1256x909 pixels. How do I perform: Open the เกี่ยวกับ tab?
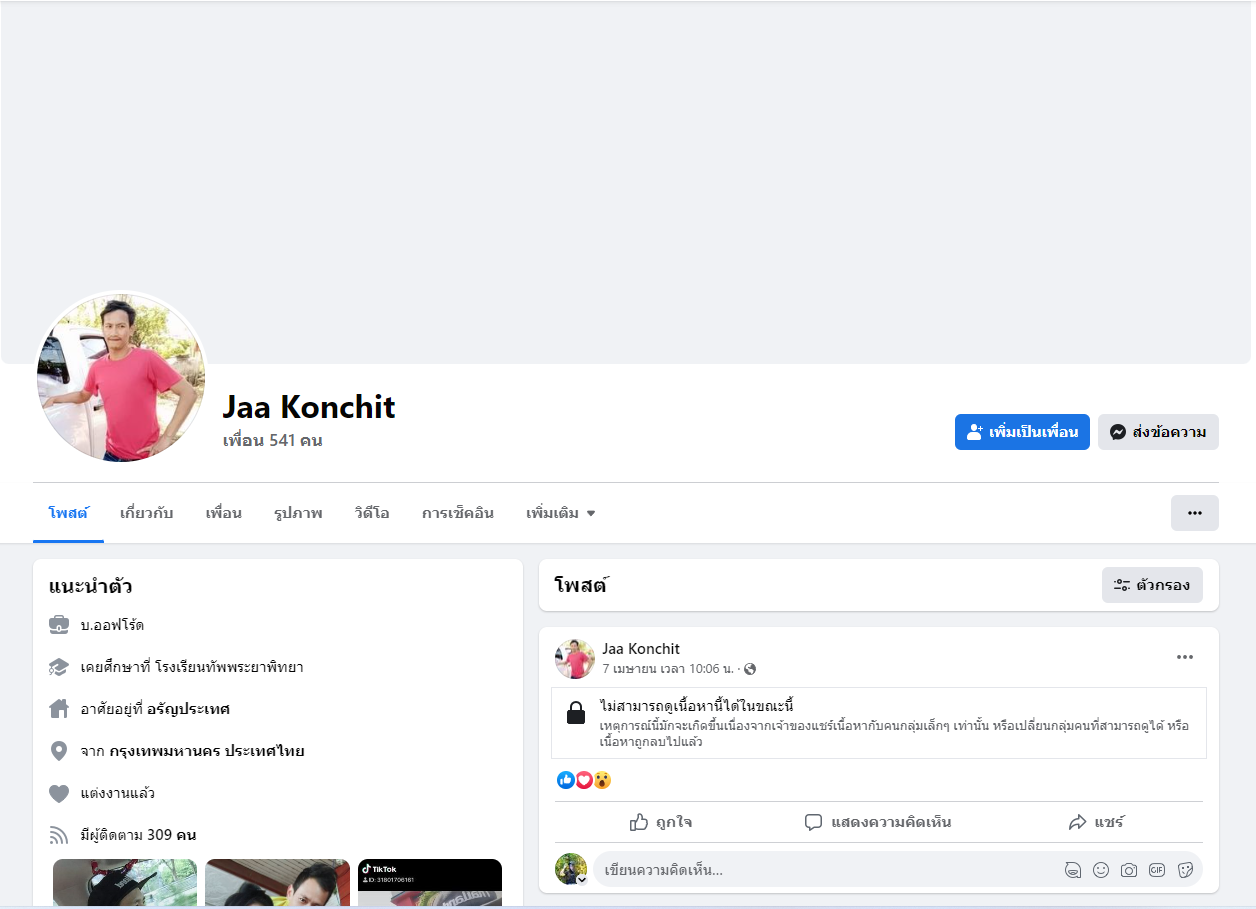(x=146, y=513)
